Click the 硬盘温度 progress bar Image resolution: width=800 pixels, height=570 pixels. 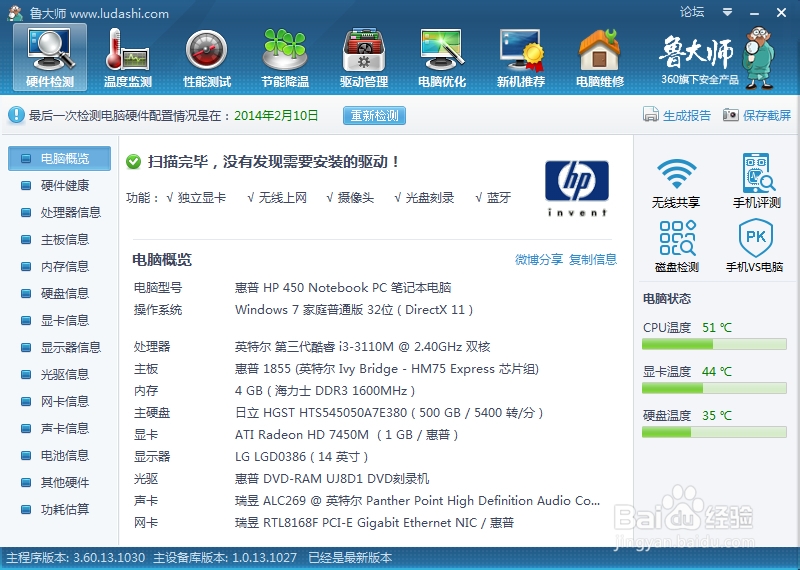tap(714, 432)
